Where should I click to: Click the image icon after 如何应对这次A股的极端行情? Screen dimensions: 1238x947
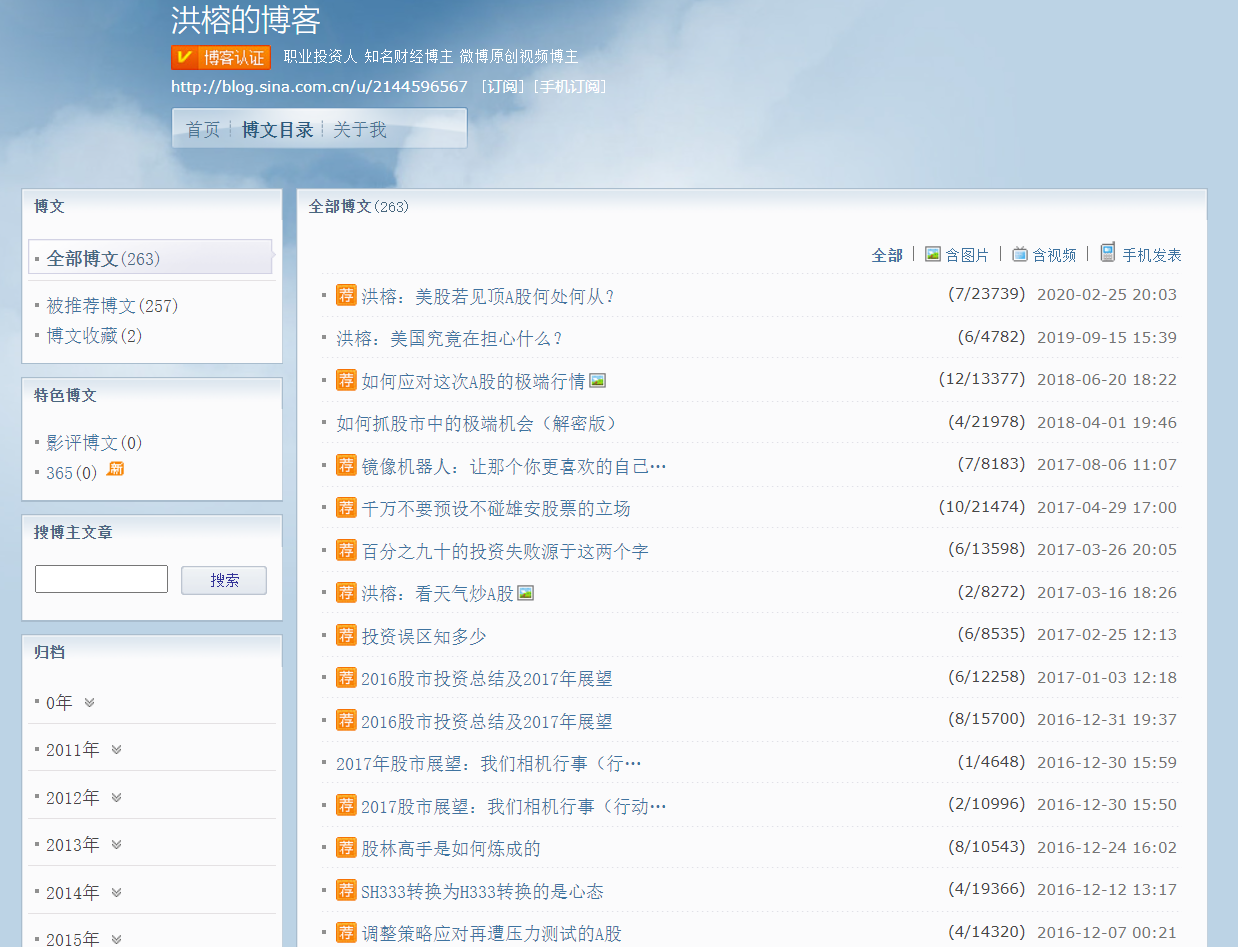pyautogui.click(x=598, y=380)
